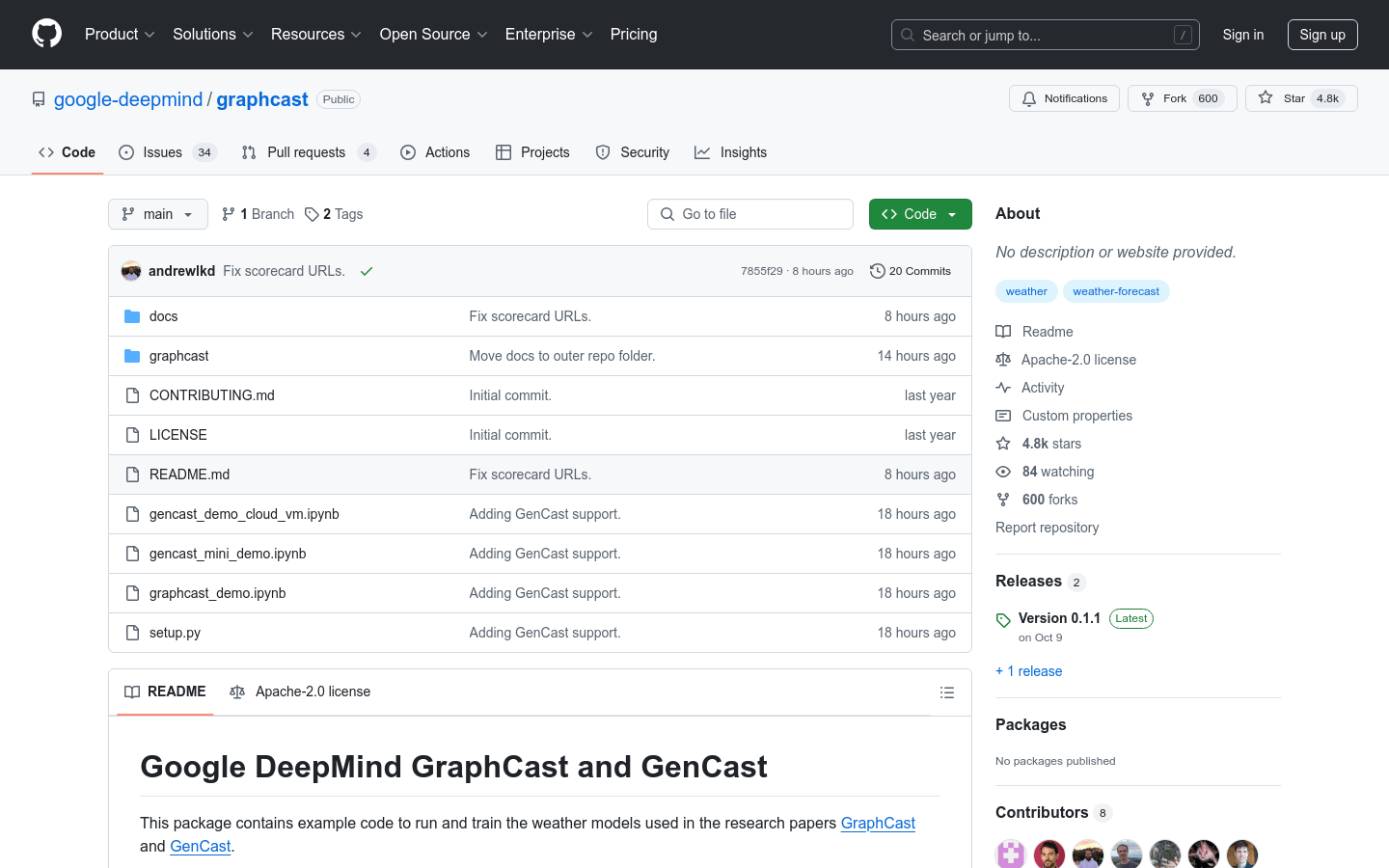1389x868 pixels.
Task: Open 'Move docs to outer repo folder.' commit
Action: tap(562, 356)
